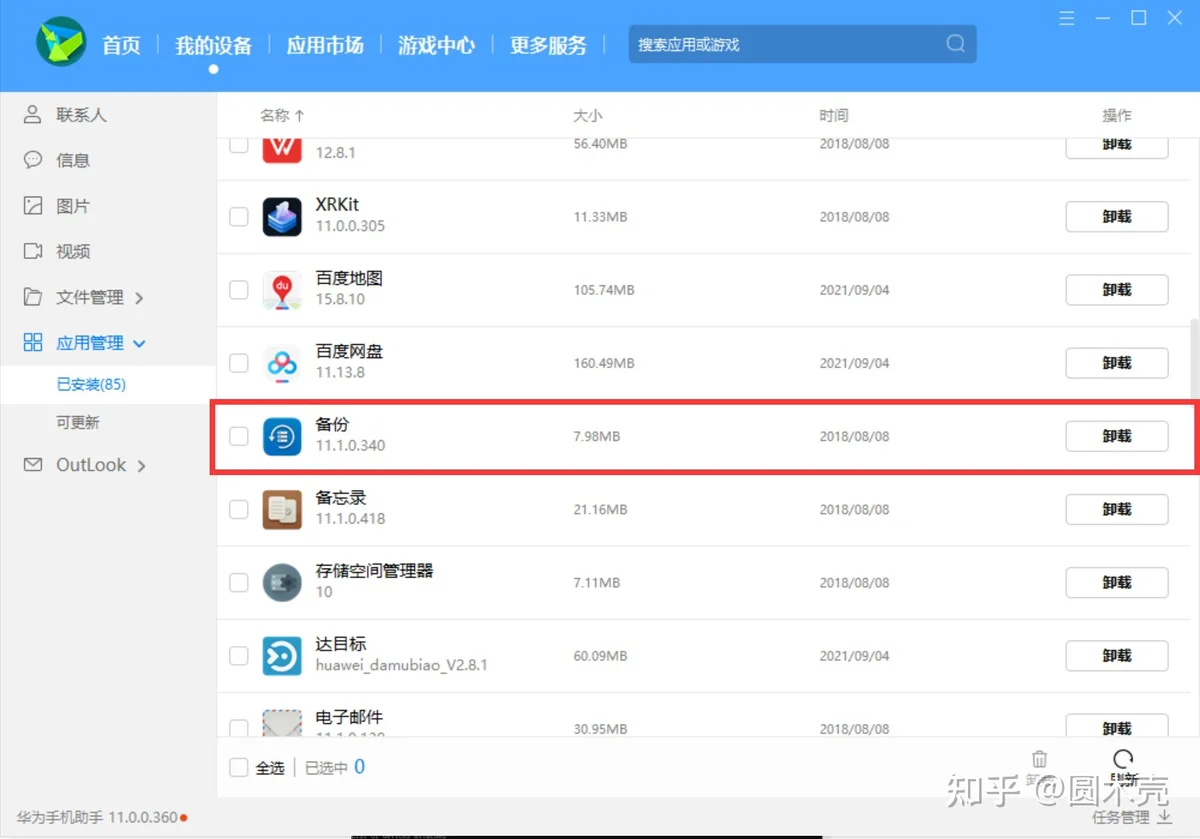Tick the checkbox for 百度网盘
This screenshot has height=839, width=1200.
click(x=239, y=363)
